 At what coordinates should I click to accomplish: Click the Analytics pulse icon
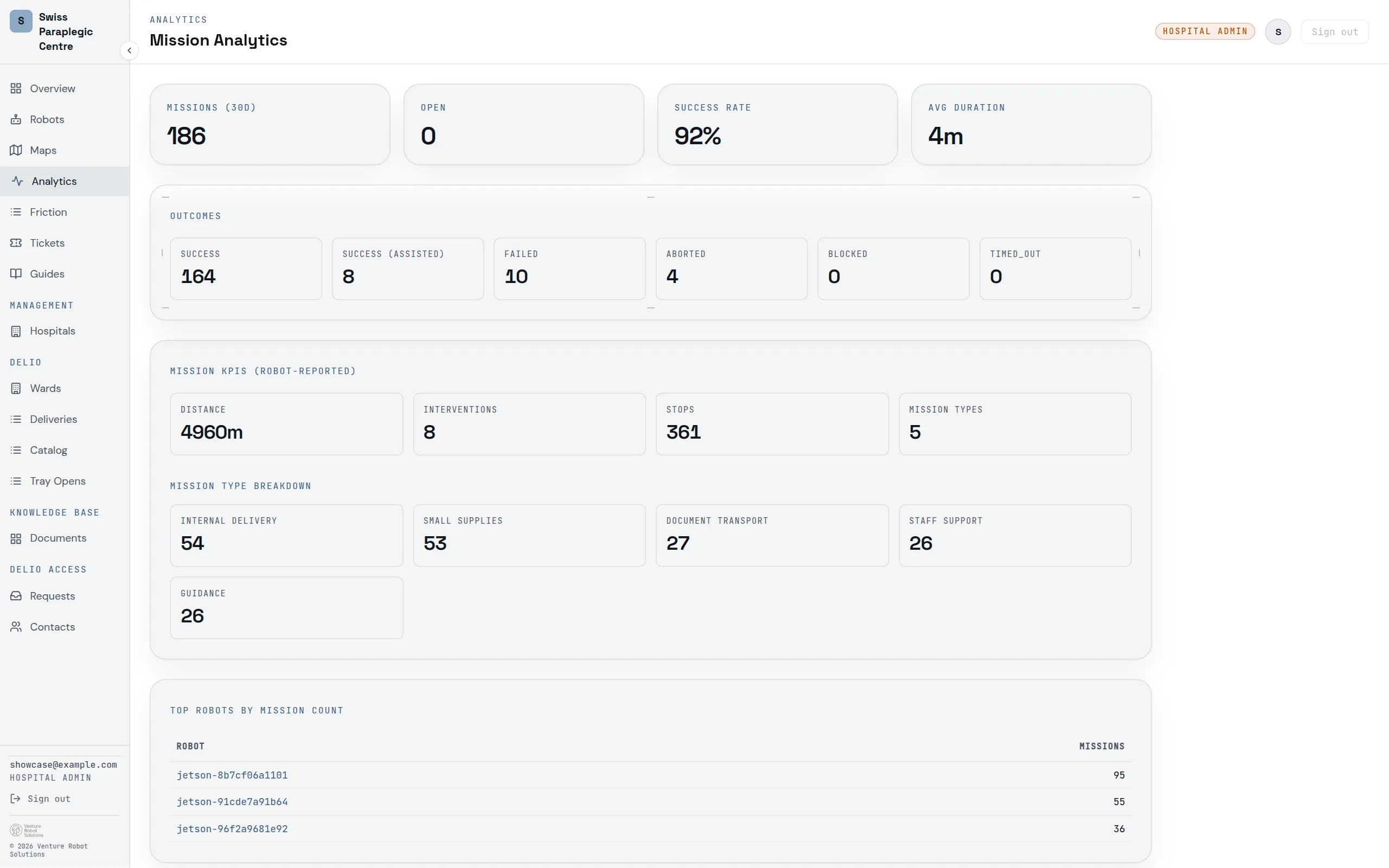18,182
